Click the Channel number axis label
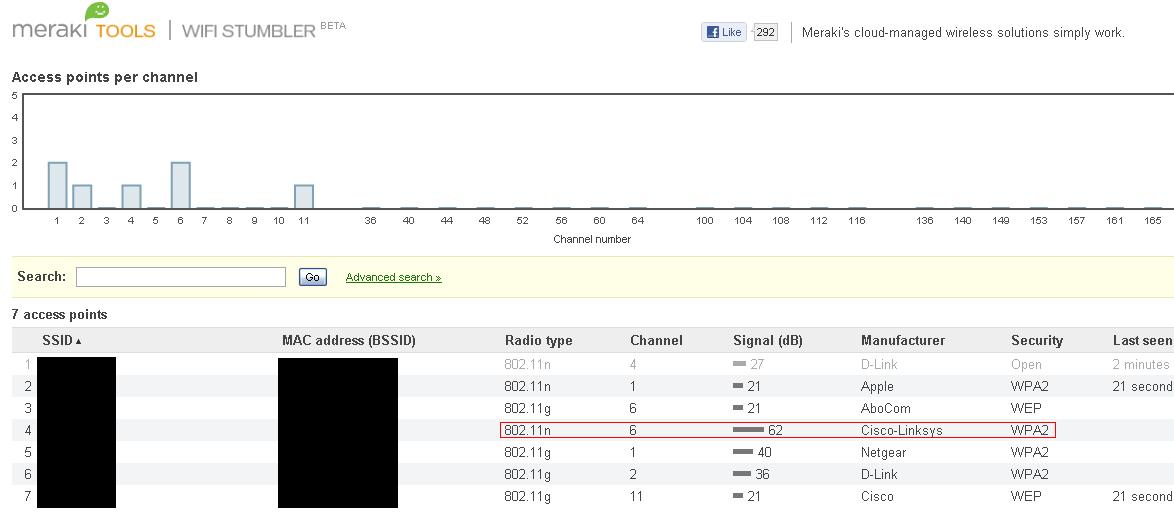 (591, 240)
